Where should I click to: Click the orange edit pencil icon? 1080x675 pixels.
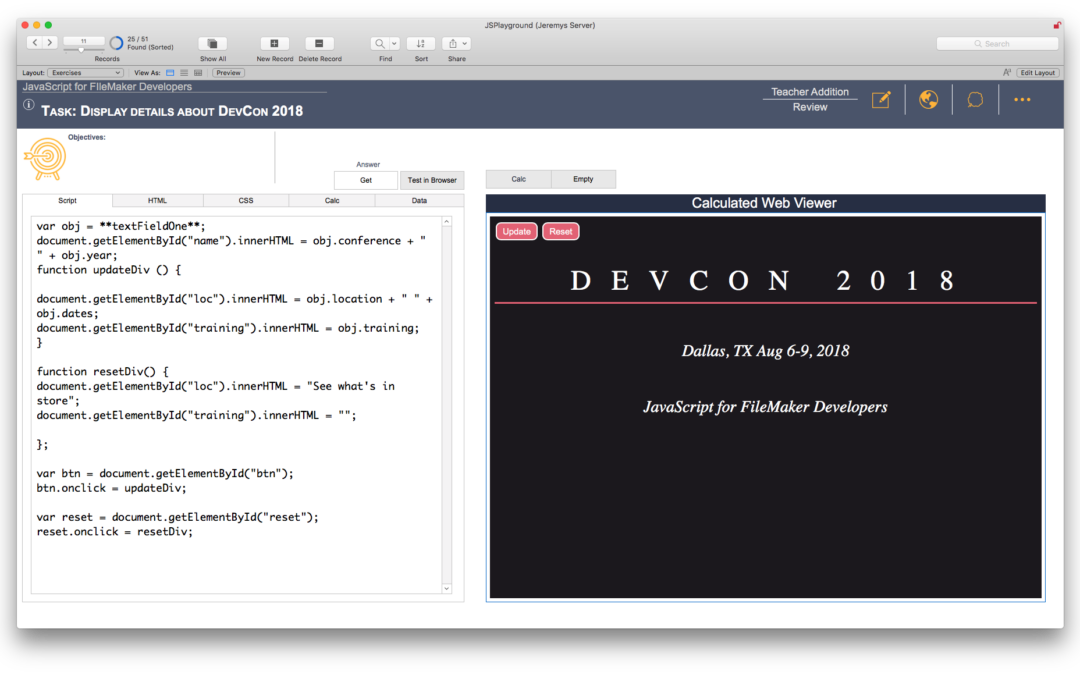click(x=881, y=100)
